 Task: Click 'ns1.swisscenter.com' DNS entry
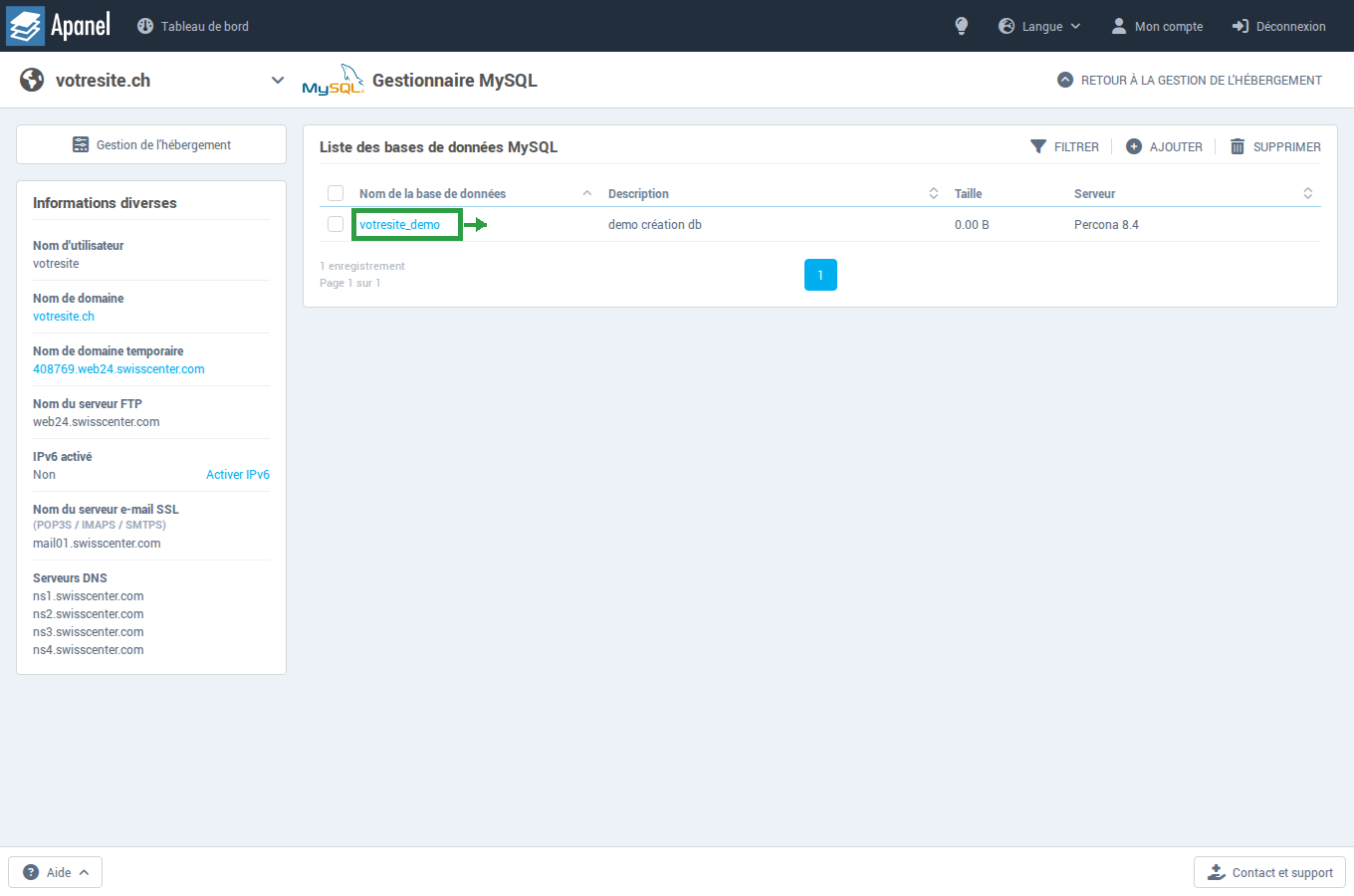[x=88, y=595]
